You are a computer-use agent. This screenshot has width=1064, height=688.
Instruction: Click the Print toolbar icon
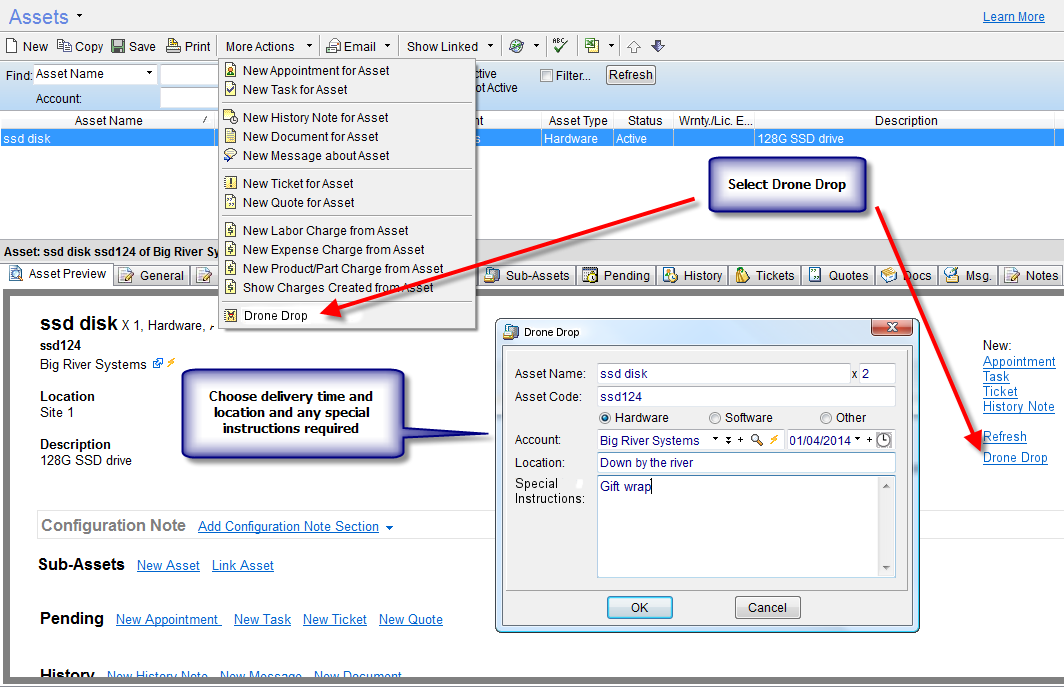click(x=173, y=46)
